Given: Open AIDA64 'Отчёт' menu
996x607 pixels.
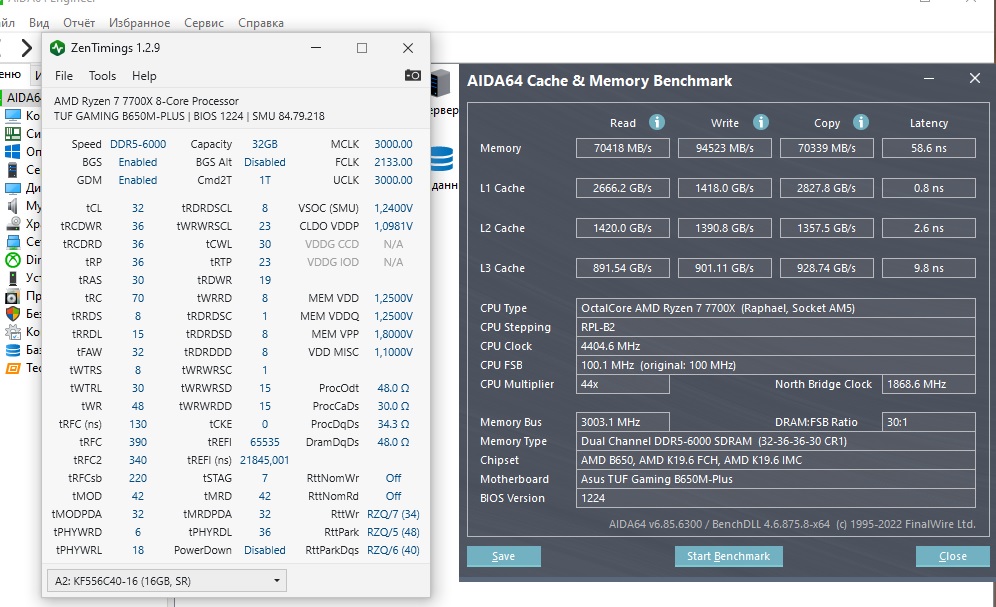Looking at the screenshot, I should [79, 23].
